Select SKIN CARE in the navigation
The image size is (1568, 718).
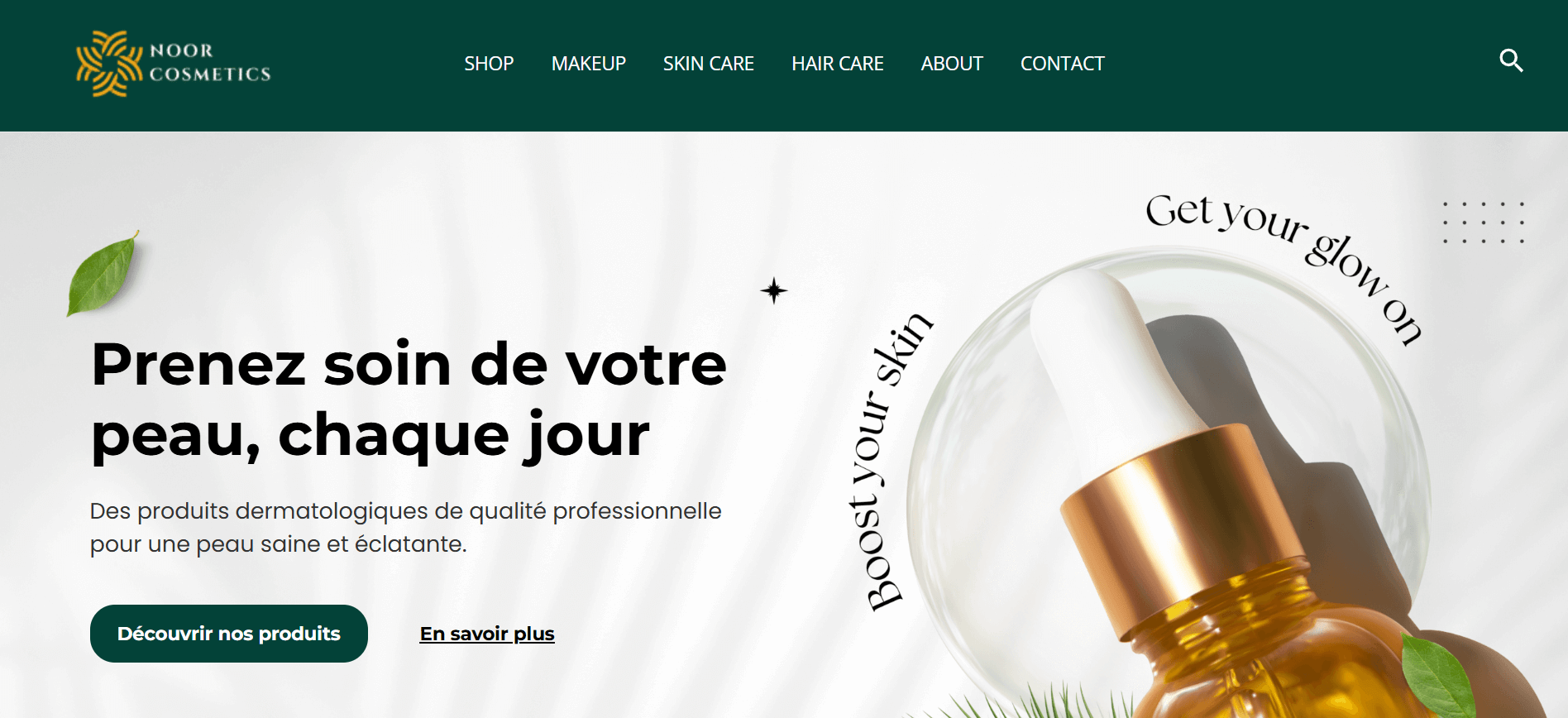[x=709, y=64]
